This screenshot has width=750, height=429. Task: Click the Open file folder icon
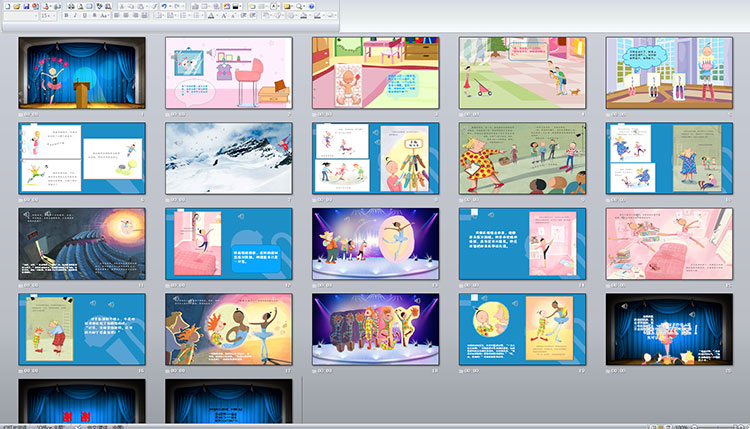(x=17, y=6)
